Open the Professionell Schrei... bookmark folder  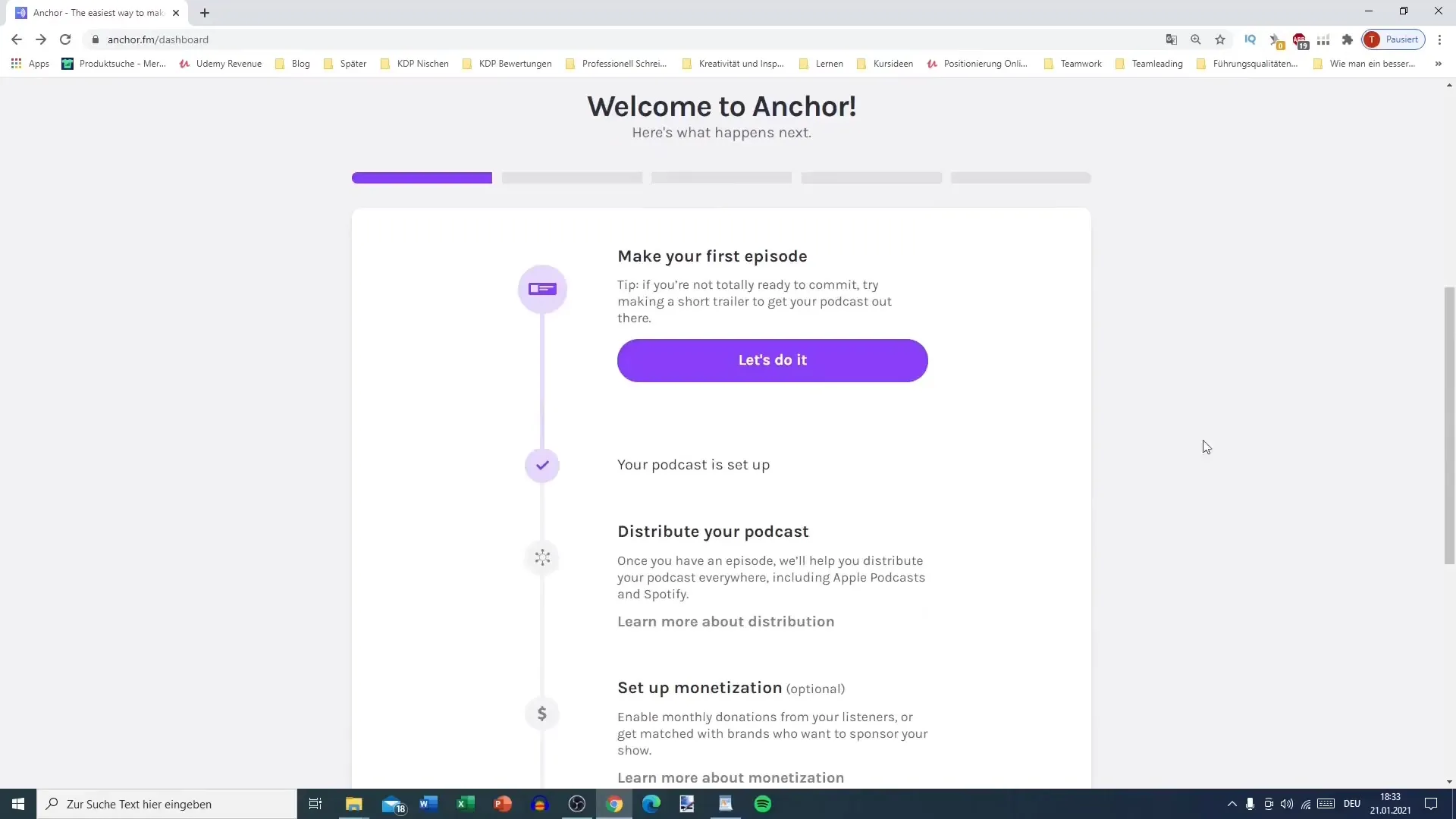[616, 64]
